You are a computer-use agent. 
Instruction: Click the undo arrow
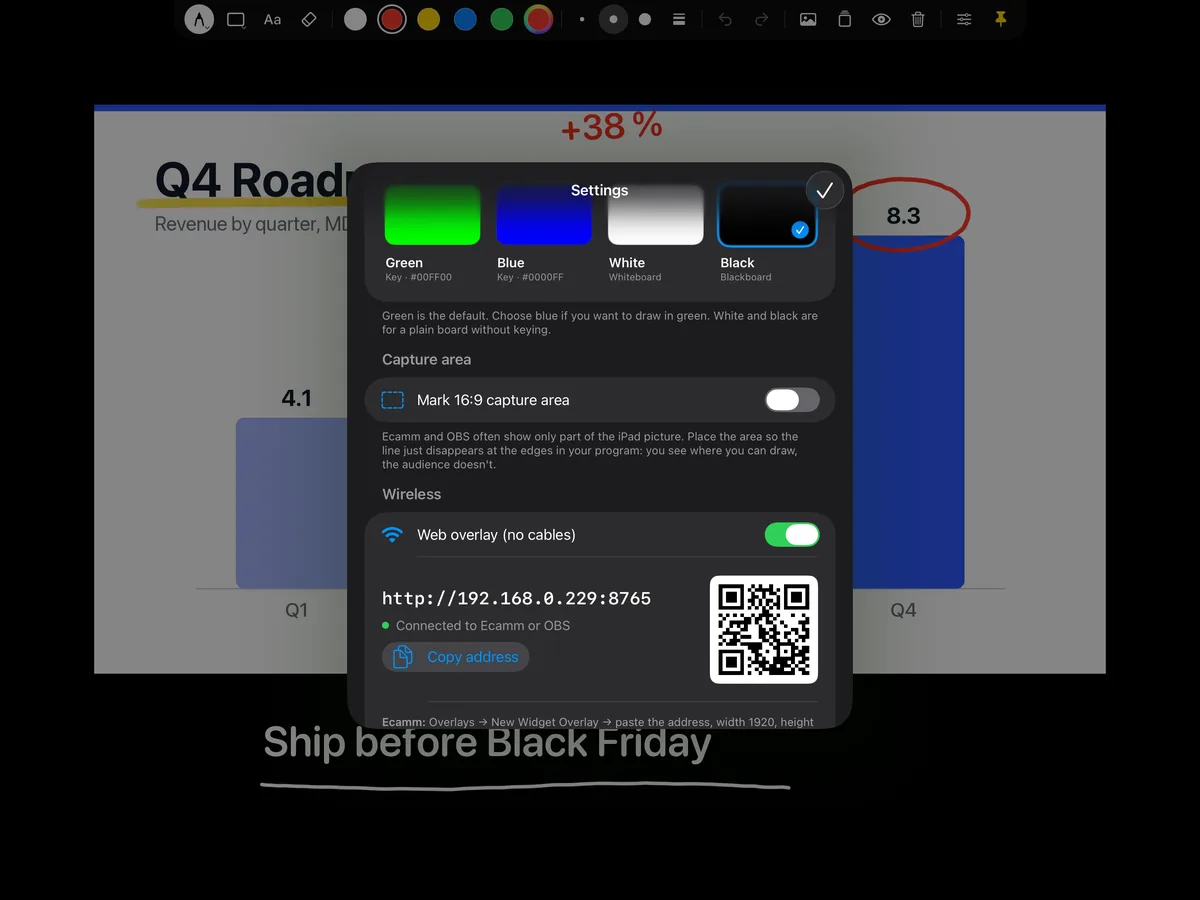725,19
